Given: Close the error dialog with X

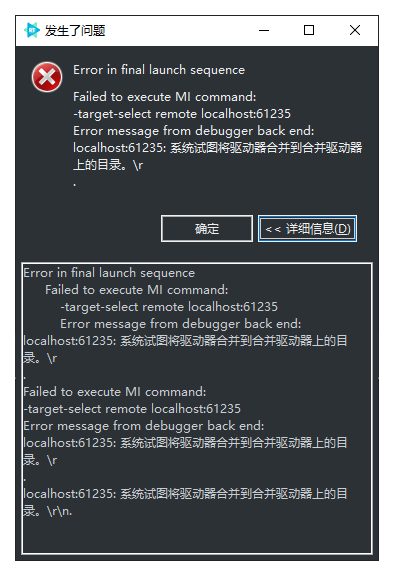Looking at the screenshot, I should [x=355, y=30].
